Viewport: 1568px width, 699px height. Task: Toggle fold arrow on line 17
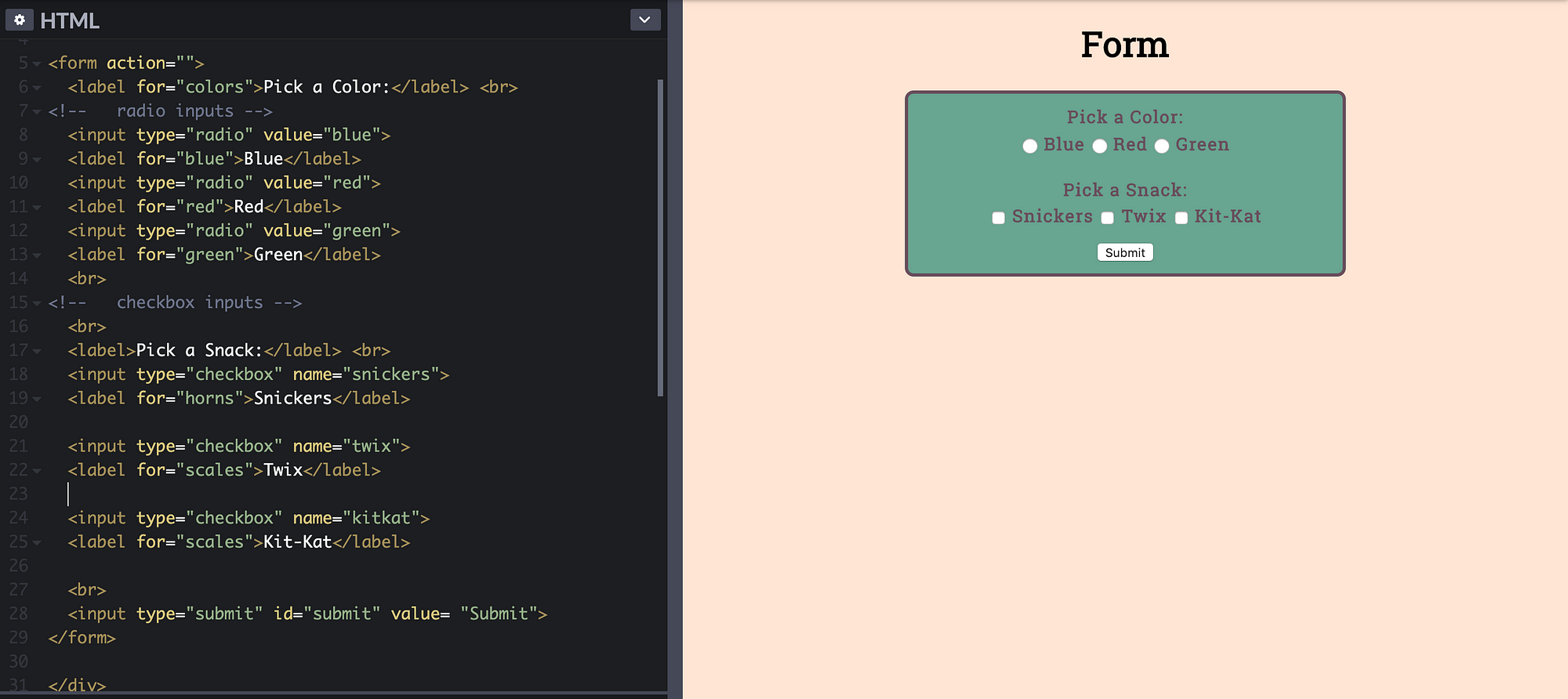(x=37, y=351)
